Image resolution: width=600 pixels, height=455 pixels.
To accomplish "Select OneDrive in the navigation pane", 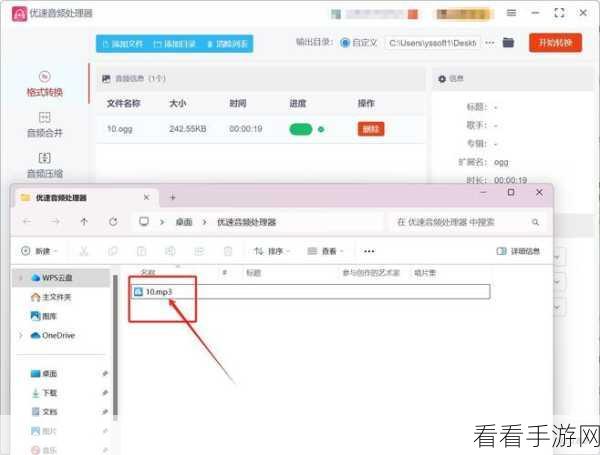I will point(53,335).
